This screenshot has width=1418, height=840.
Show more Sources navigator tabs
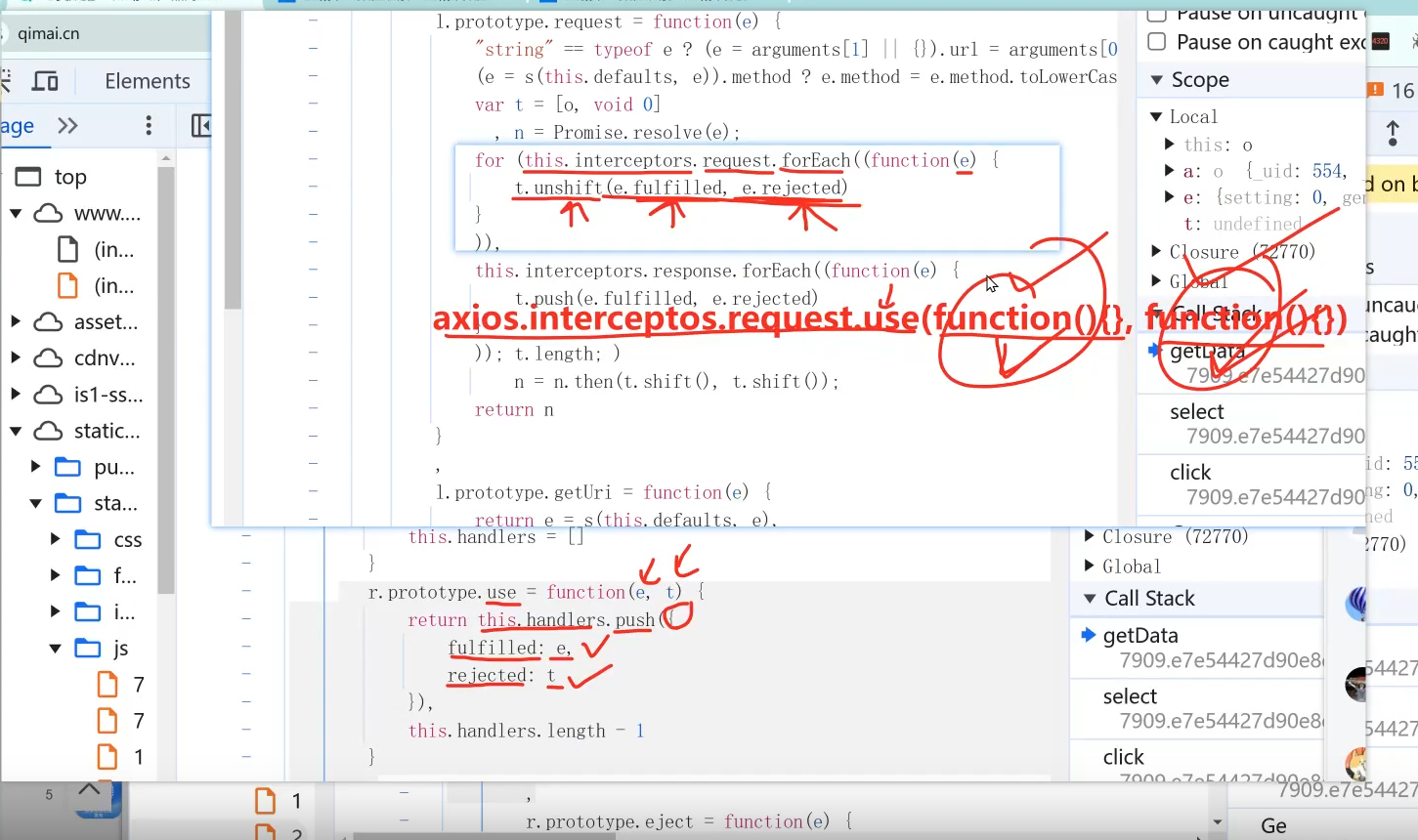pos(67,126)
